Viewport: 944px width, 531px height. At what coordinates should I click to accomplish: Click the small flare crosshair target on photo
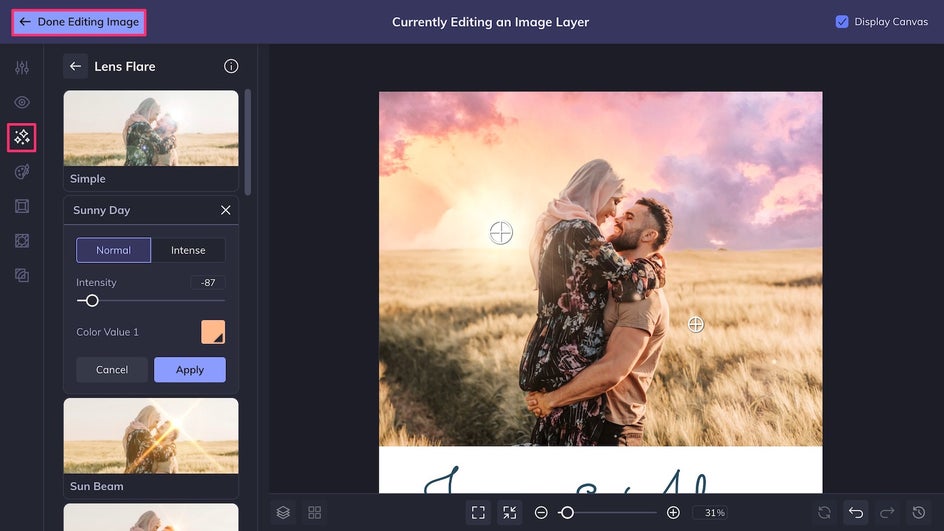(x=695, y=324)
